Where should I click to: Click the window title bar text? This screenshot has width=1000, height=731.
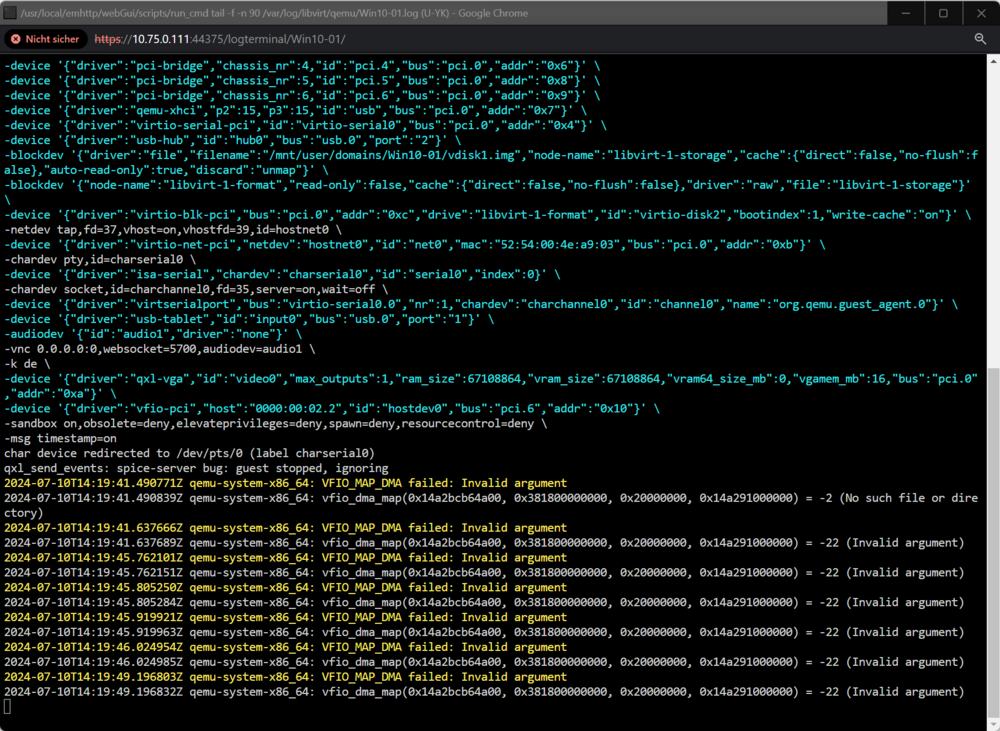pyautogui.click(x=274, y=13)
